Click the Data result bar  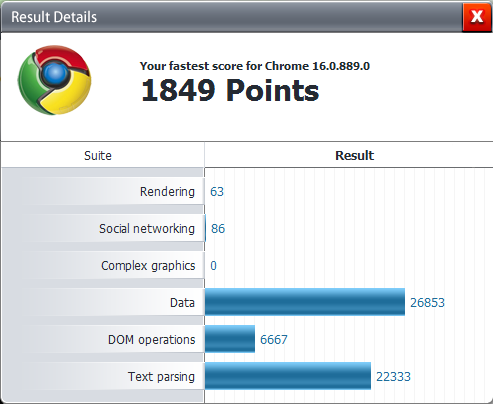coord(305,302)
